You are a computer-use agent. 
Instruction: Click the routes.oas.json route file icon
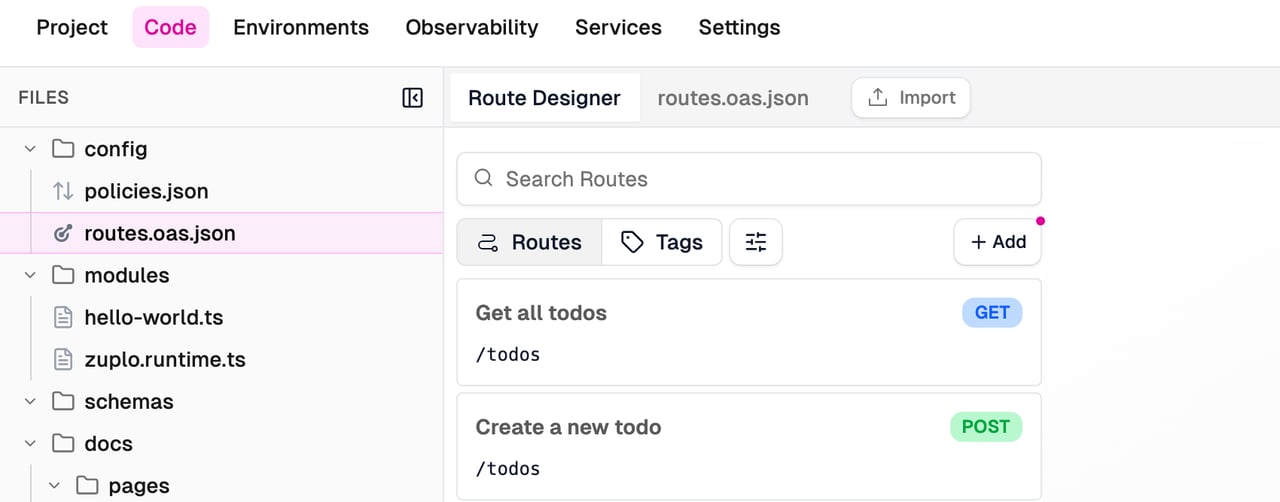63,233
